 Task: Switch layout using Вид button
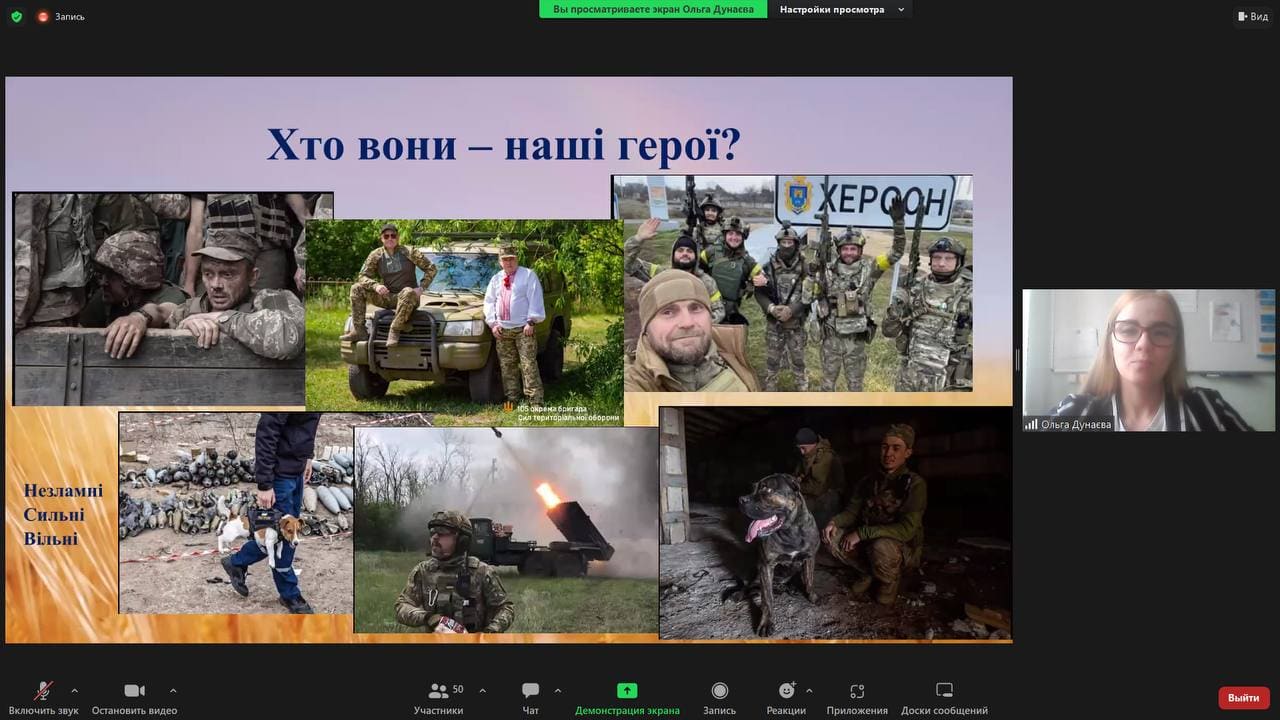[1253, 16]
